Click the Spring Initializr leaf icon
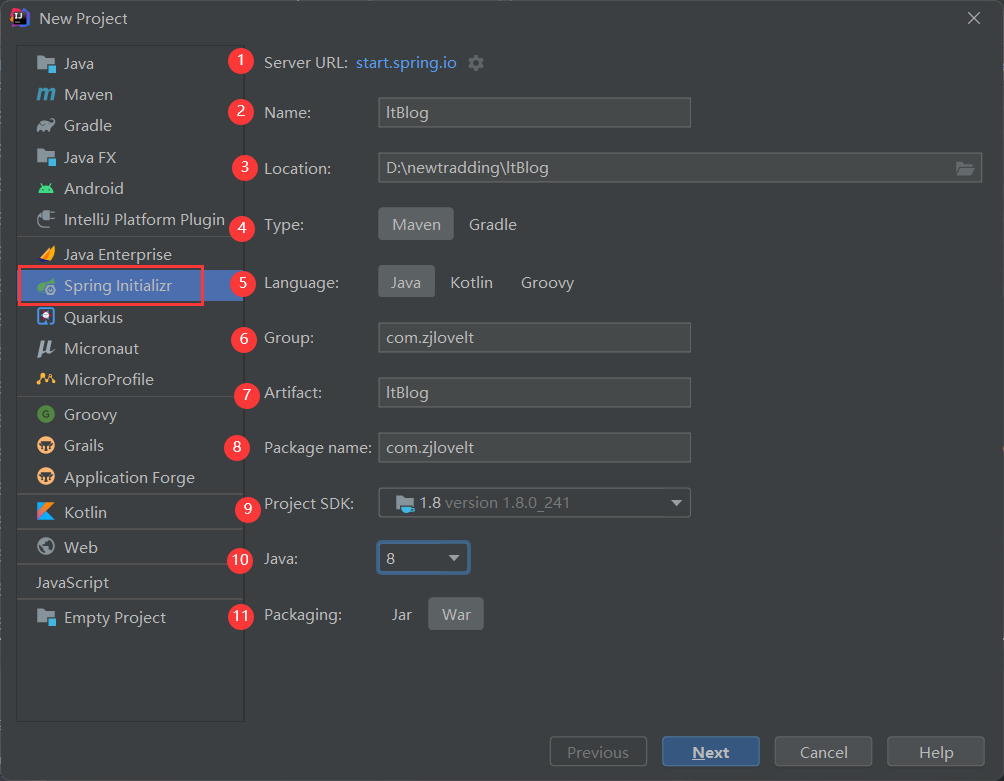Viewport: 1004px width, 781px height. pos(46,287)
